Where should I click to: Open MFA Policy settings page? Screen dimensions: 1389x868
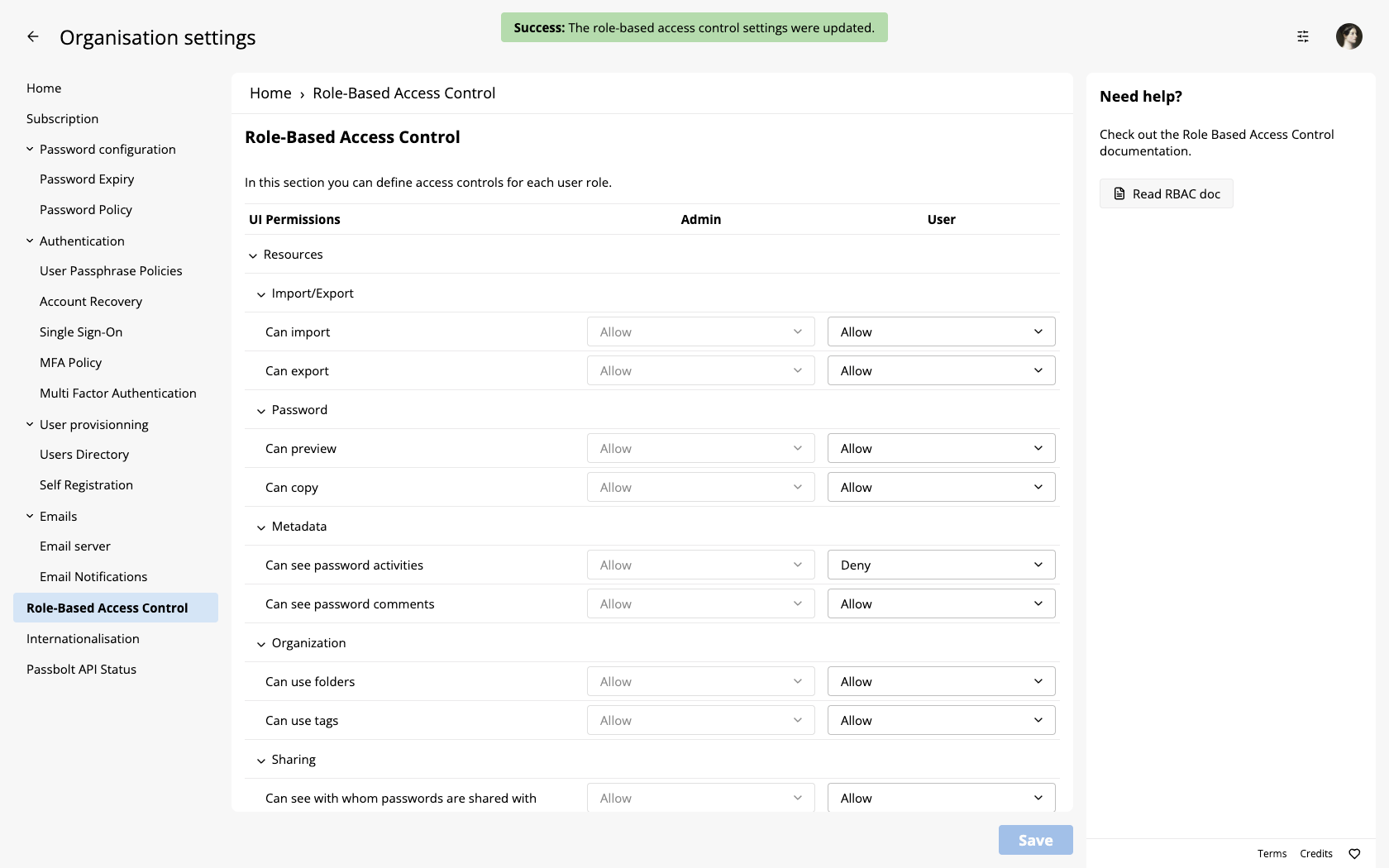[70, 363]
